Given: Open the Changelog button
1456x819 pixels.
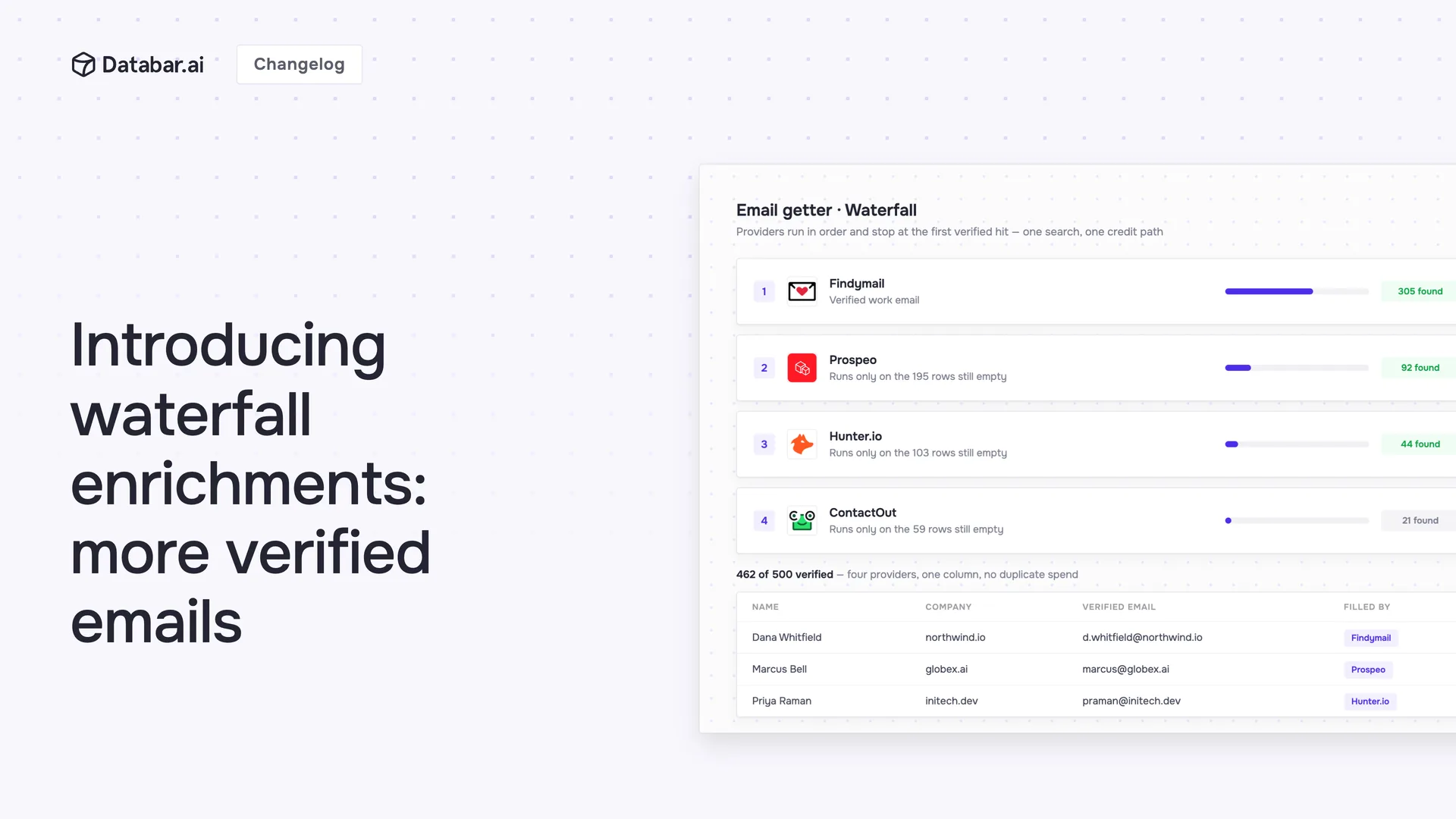Looking at the screenshot, I should click(299, 64).
